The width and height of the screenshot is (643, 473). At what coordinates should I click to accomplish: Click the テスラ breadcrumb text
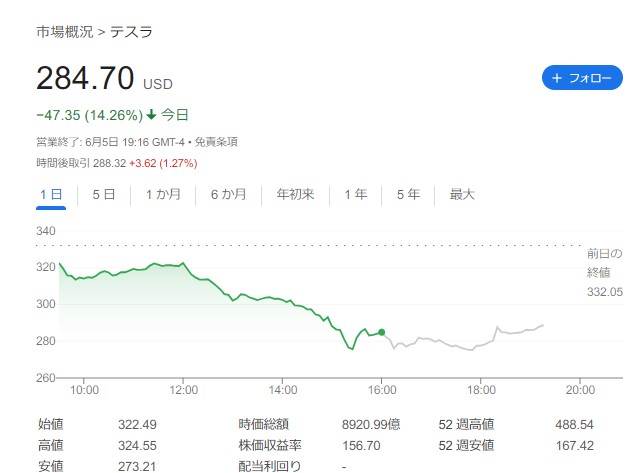click(x=131, y=31)
